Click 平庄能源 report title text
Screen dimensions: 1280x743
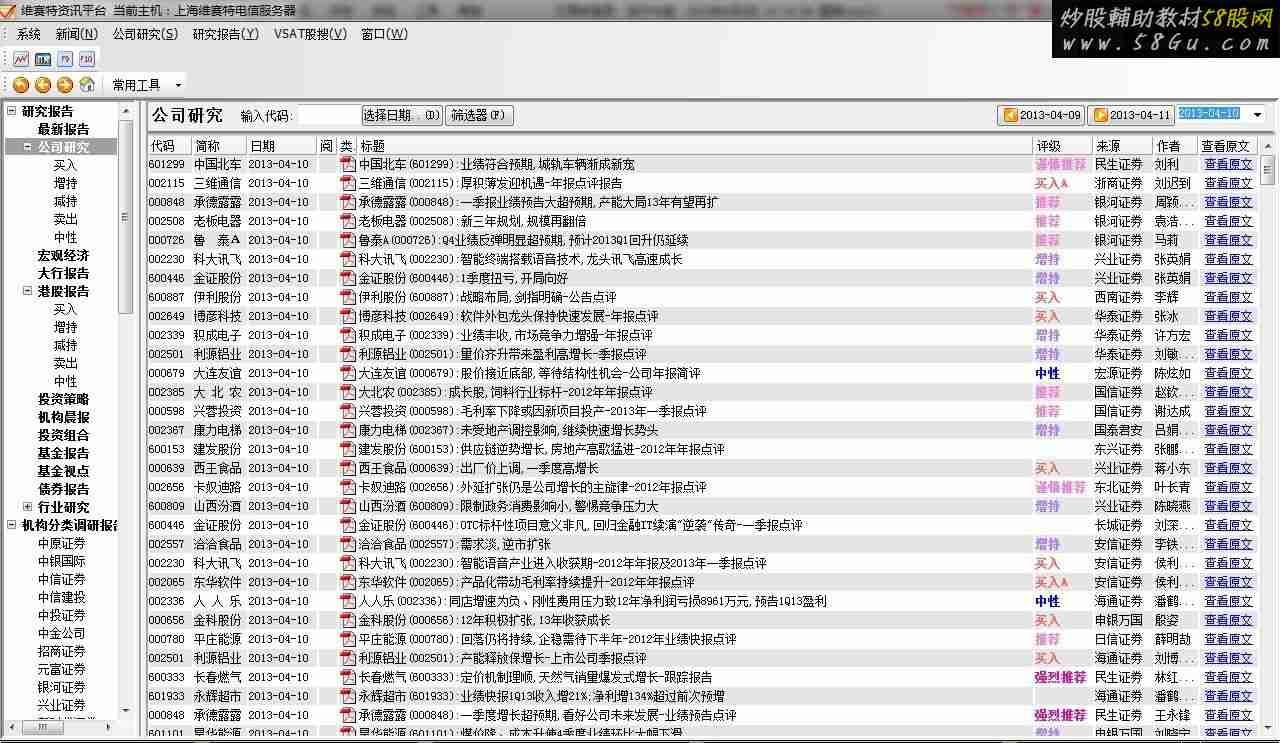tap(548, 639)
